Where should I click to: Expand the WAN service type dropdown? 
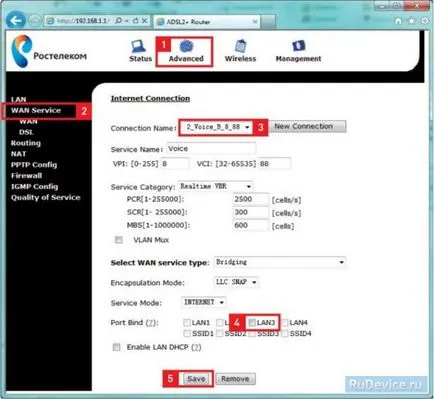[280, 262]
